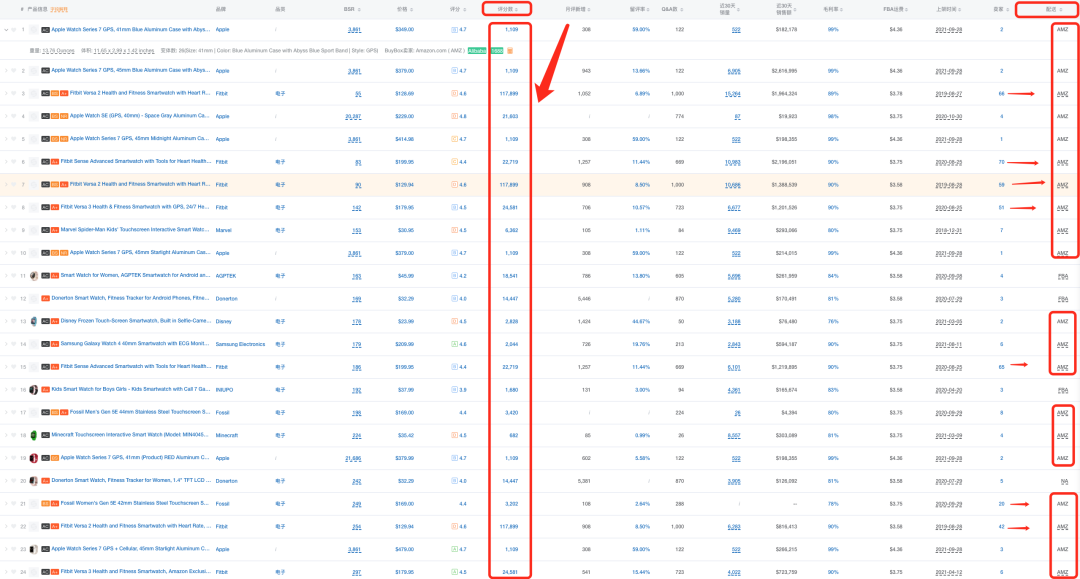Click green rating icon beside 4.6 in row 14
Viewport: 1080px width, 579px height.
click(455, 344)
